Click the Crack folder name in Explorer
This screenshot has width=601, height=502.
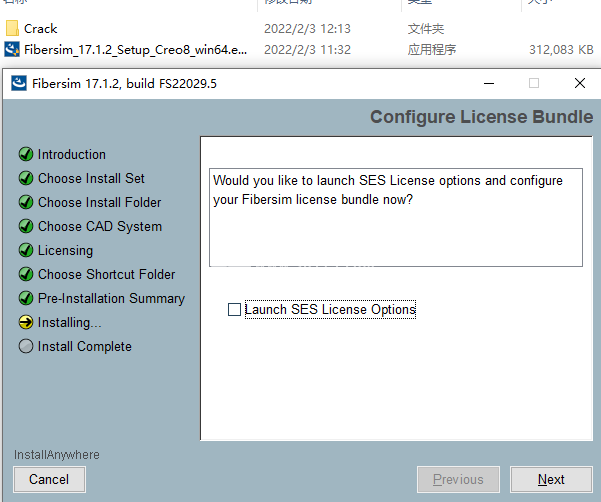(x=40, y=29)
